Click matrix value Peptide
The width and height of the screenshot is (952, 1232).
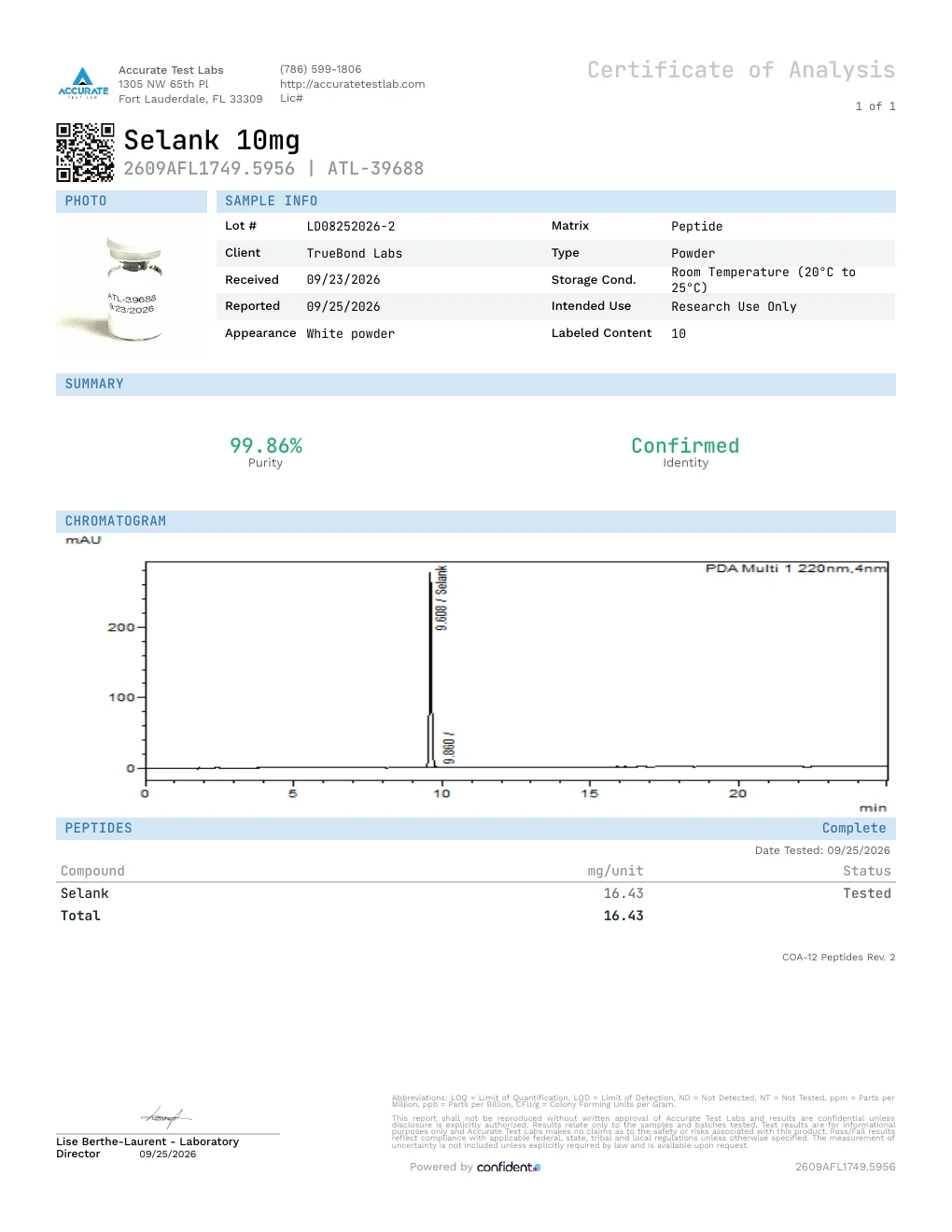click(697, 227)
